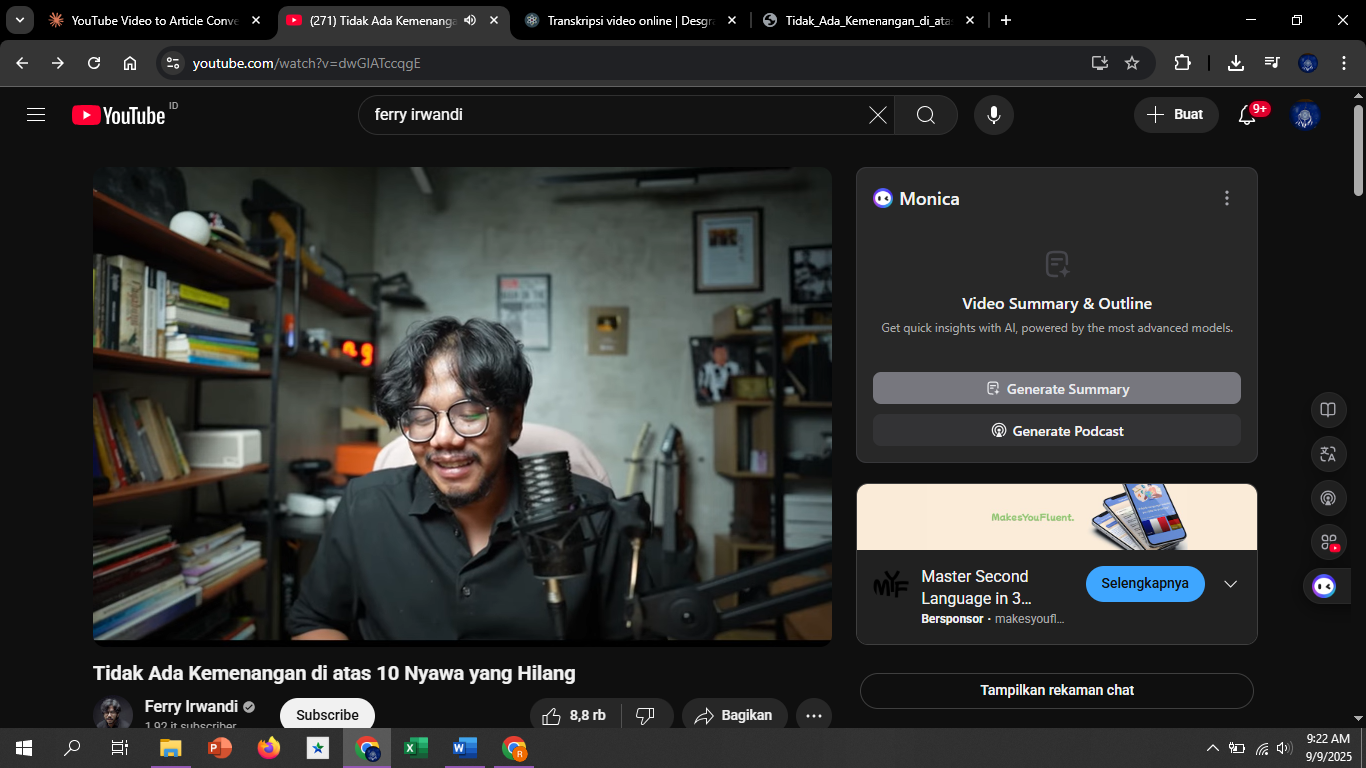Open the tab search dropdown arrow
This screenshot has width=1366, height=768.
[x=19, y=20]
